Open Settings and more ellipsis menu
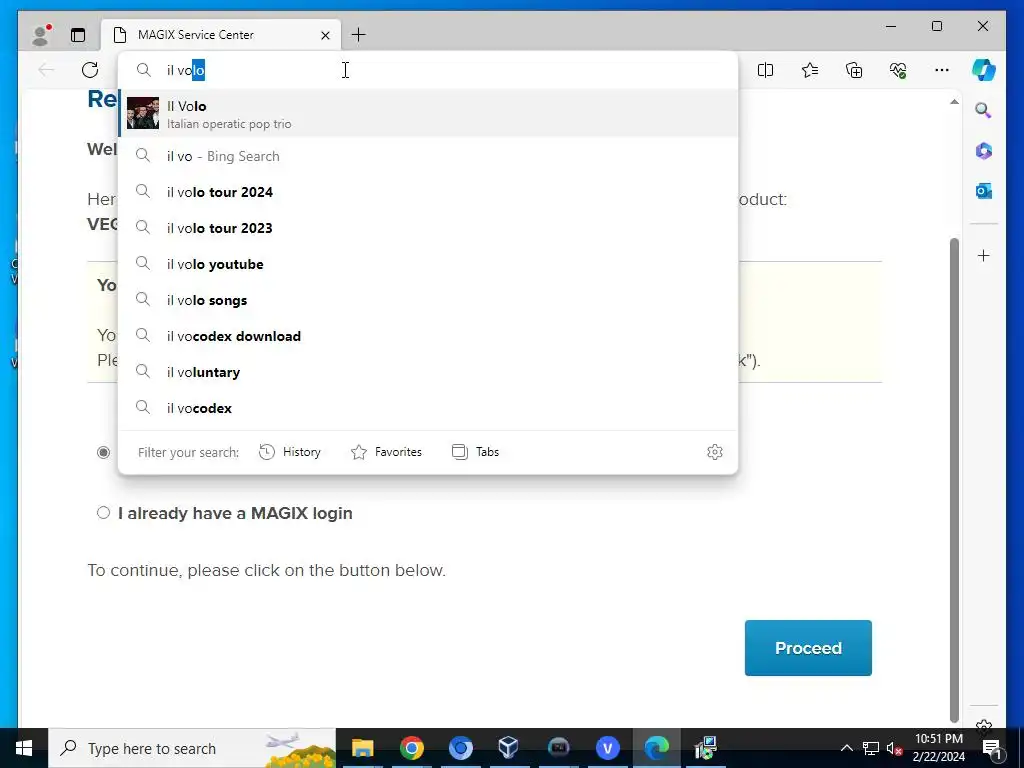Screen dimensions: 1024x768 [942, 70]
